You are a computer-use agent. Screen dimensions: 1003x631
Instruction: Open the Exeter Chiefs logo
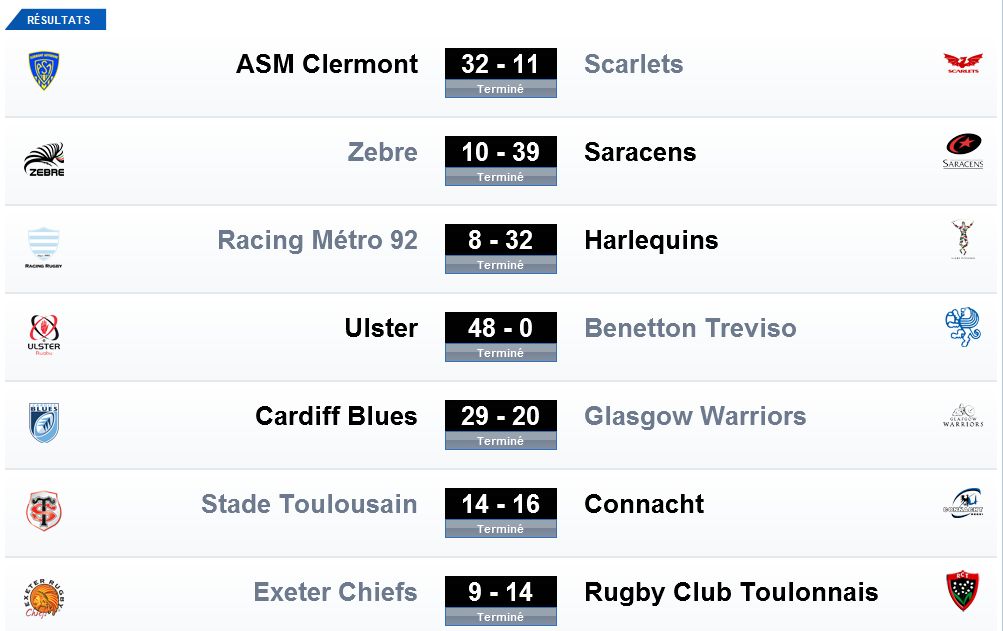pyautogui.click(x=43, y=598)
